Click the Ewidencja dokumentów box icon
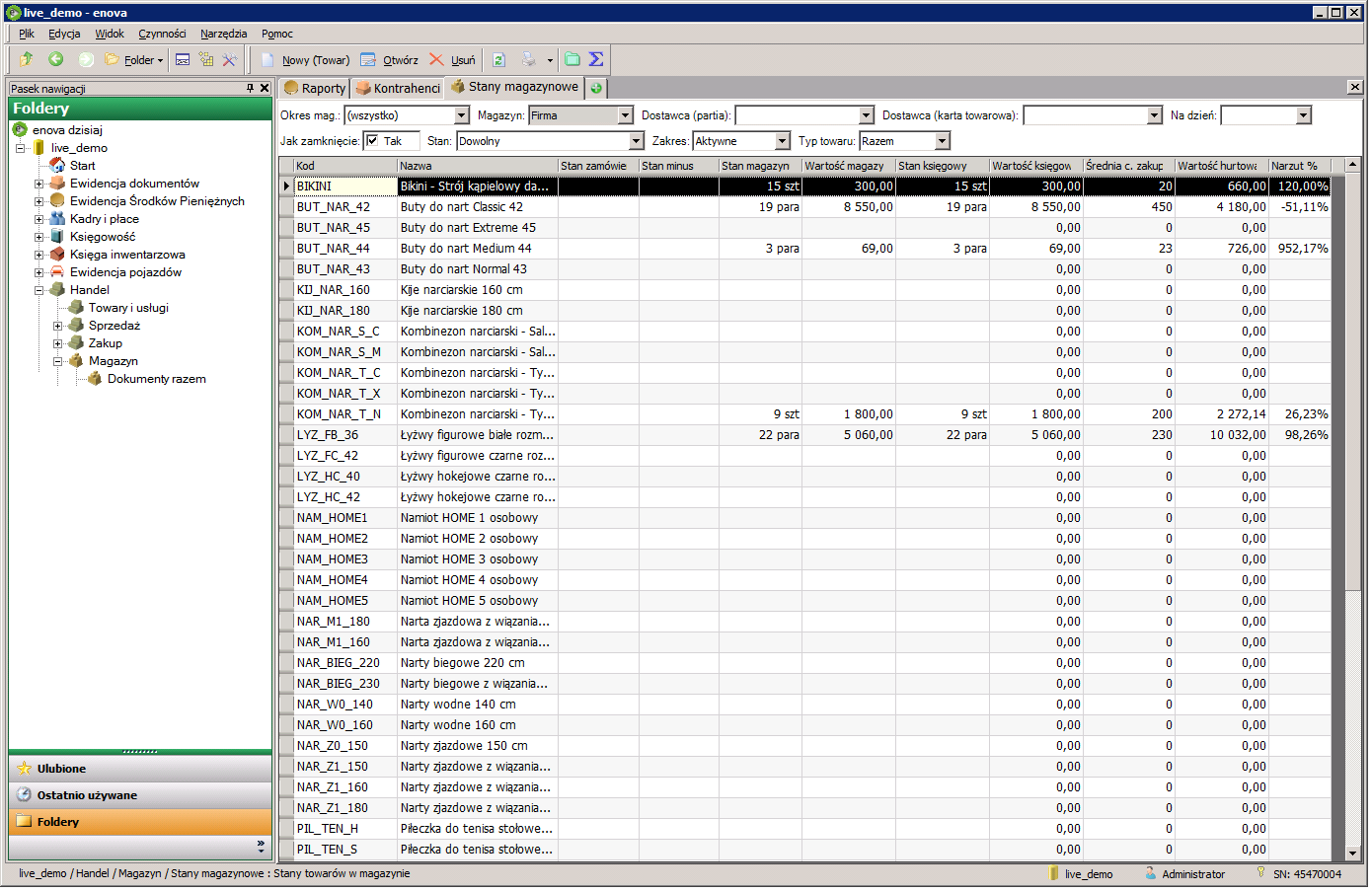 click(x=58, y=184)
